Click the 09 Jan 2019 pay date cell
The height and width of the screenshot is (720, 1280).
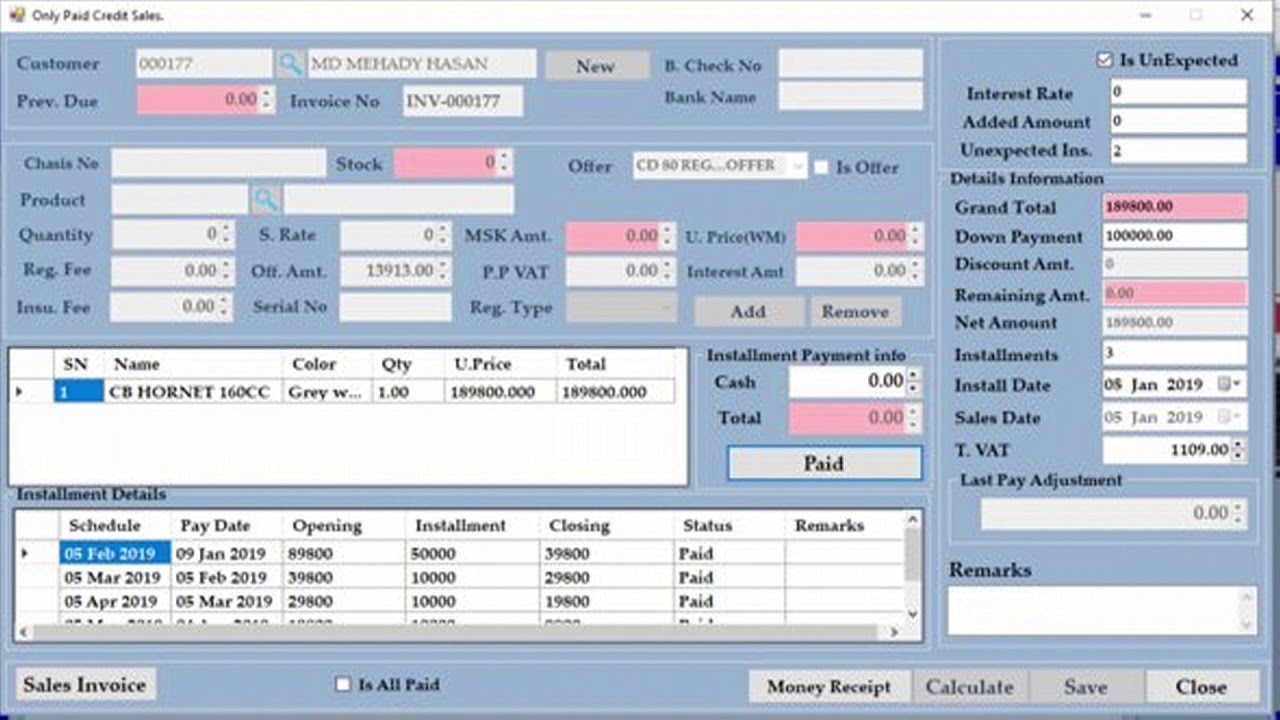(228, 553)
